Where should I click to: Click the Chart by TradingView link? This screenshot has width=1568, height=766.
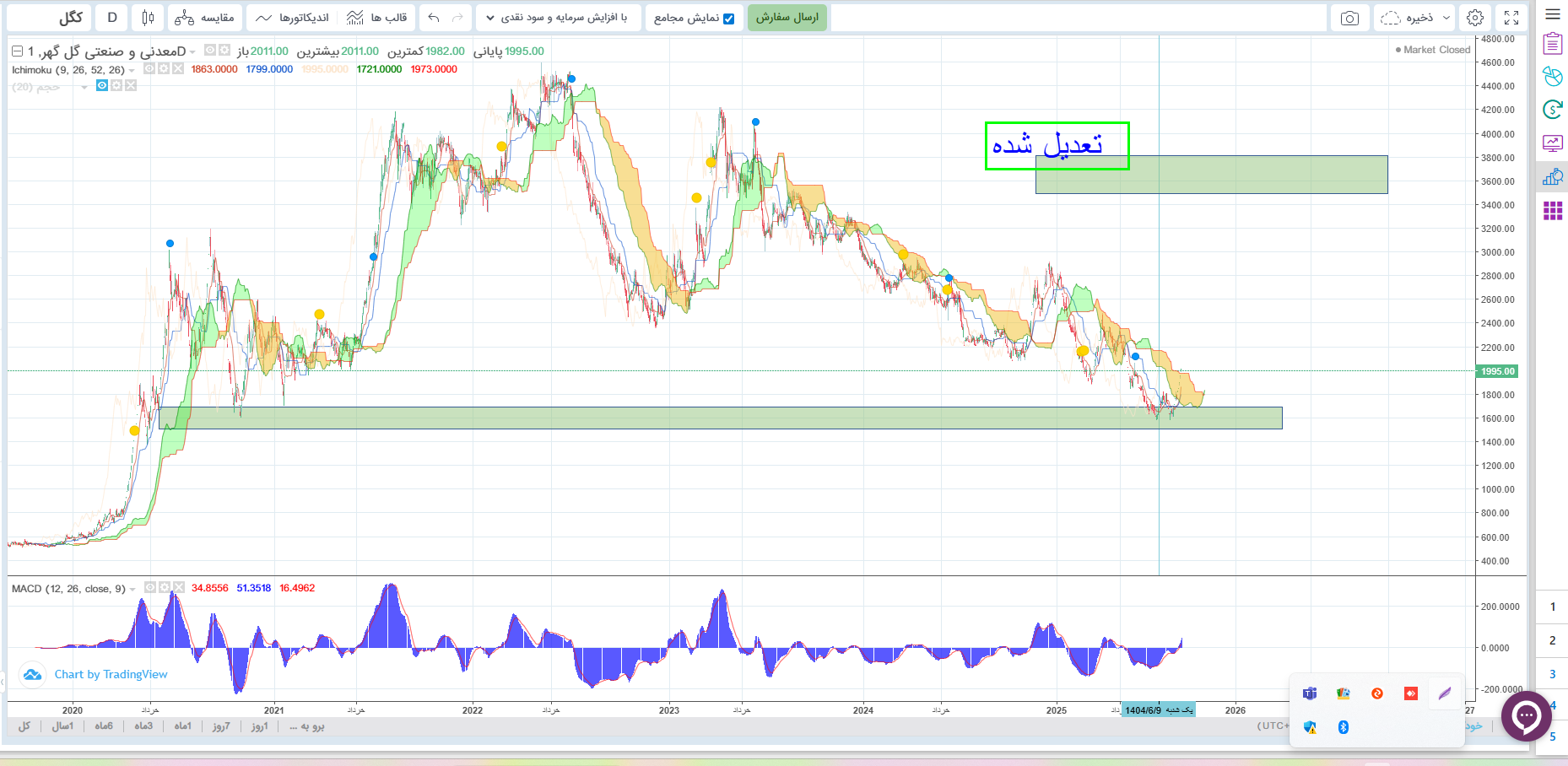coord(111,674)
